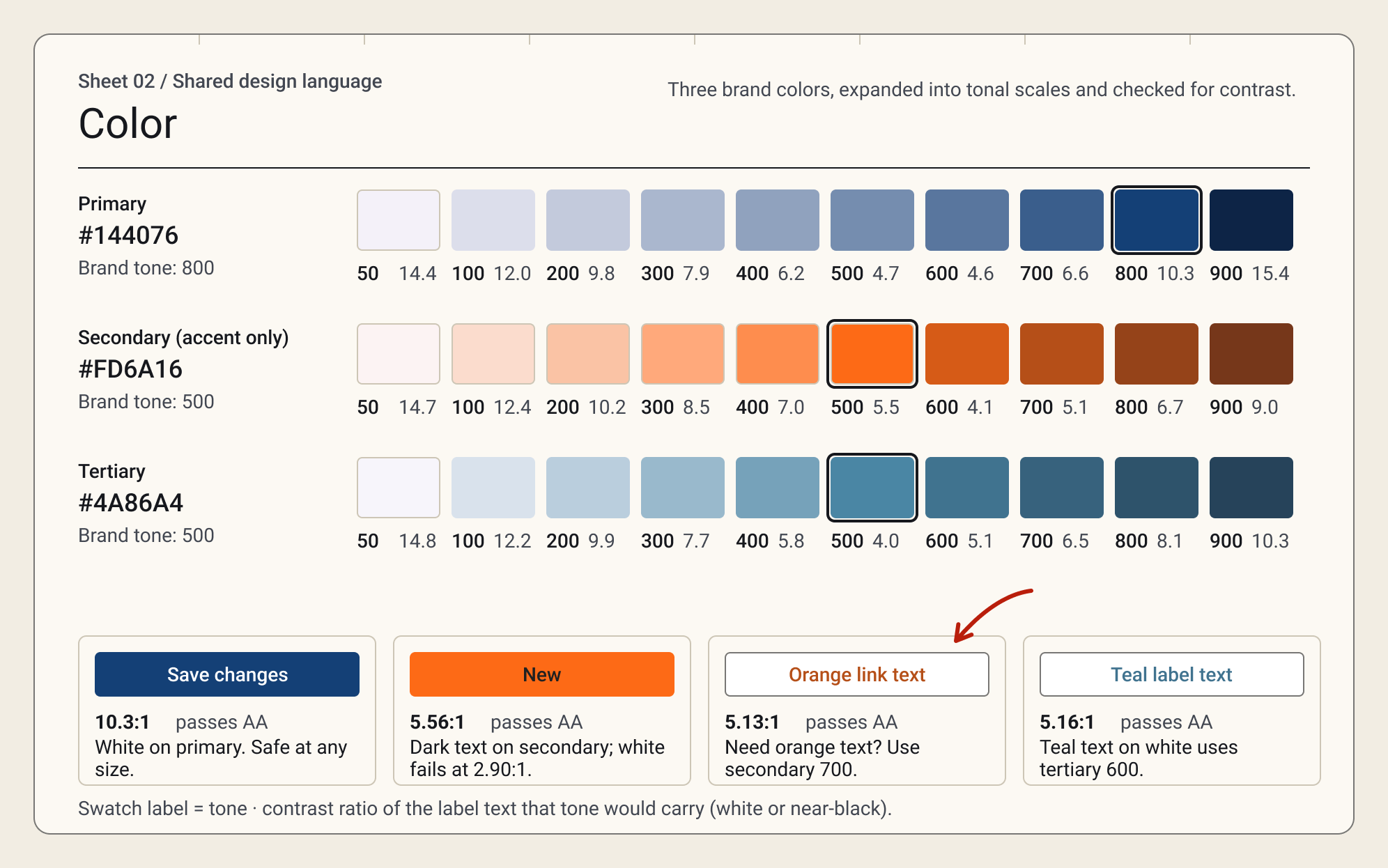
Task: Pick the Secondary 100 swatch
Action: (x=493, y=354)
